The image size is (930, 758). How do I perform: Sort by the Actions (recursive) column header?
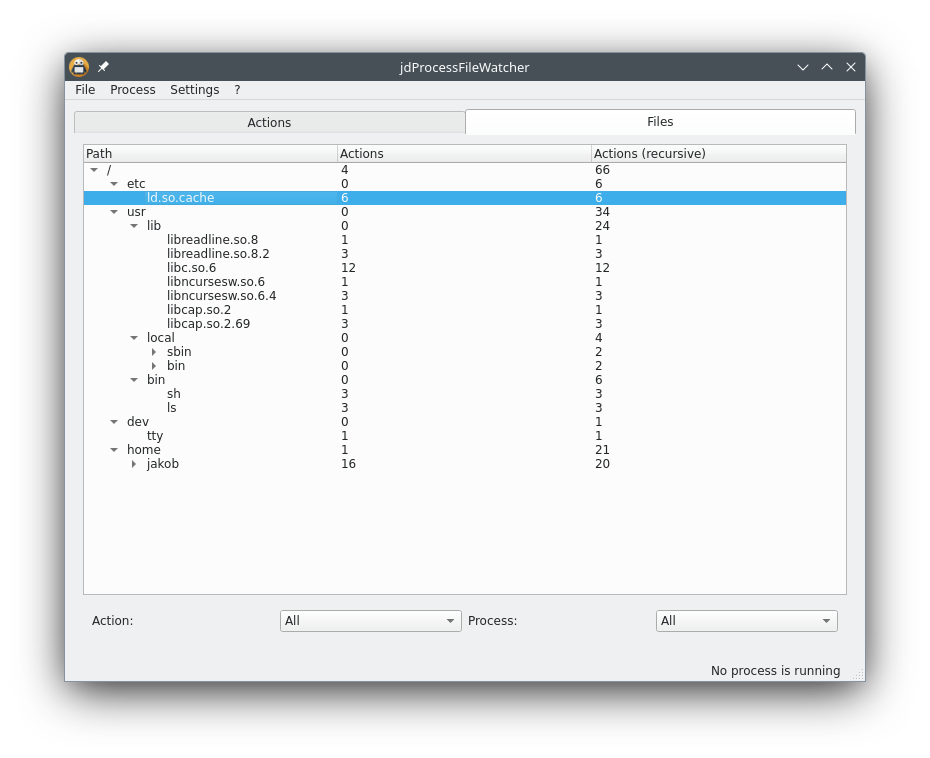tap(719, 154)
